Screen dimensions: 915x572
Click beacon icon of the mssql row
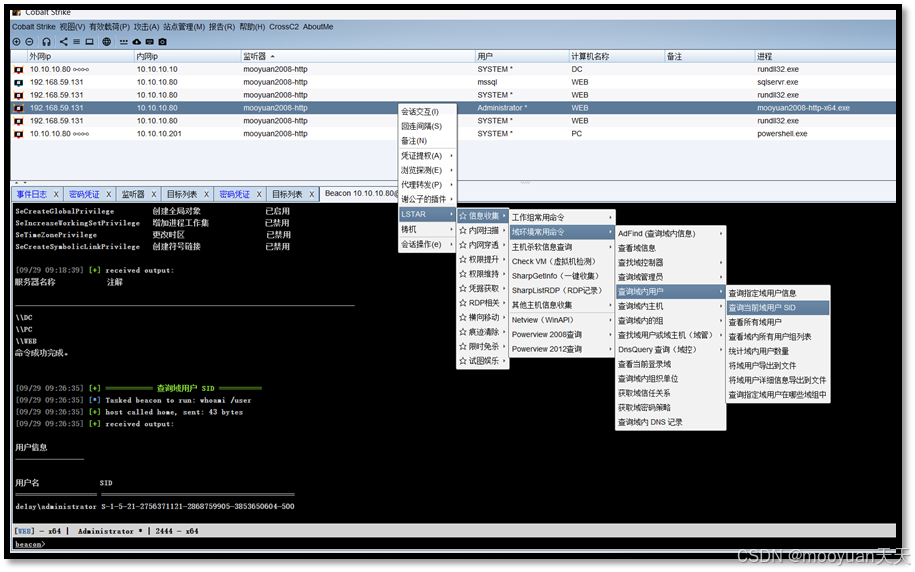point(19,82)
